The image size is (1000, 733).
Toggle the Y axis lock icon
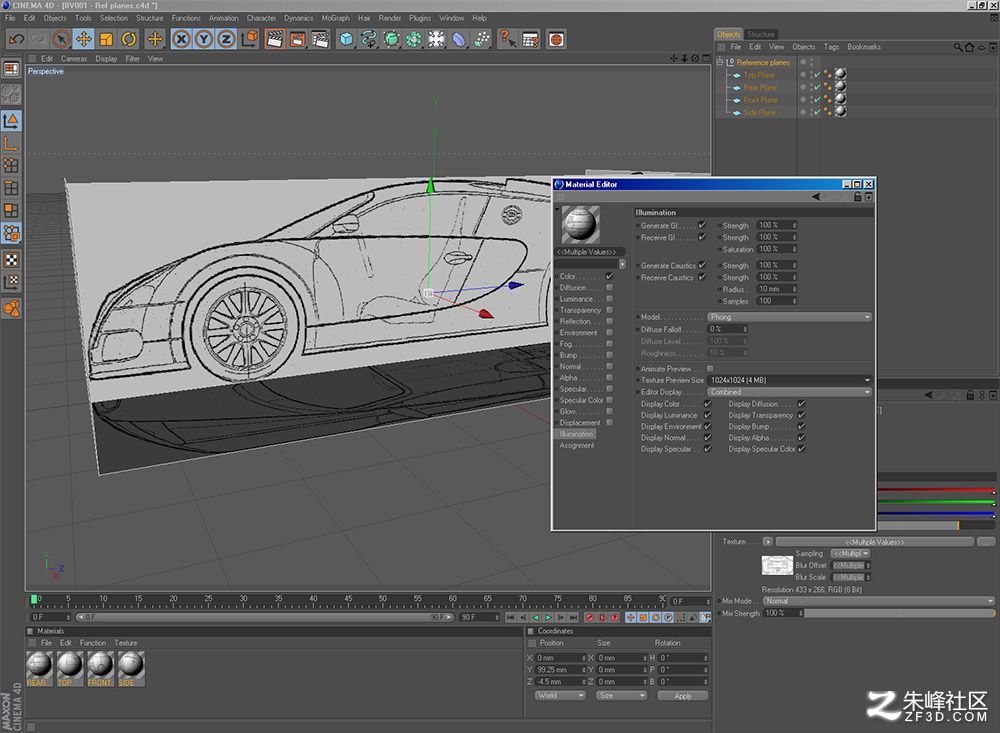[203, 40]
